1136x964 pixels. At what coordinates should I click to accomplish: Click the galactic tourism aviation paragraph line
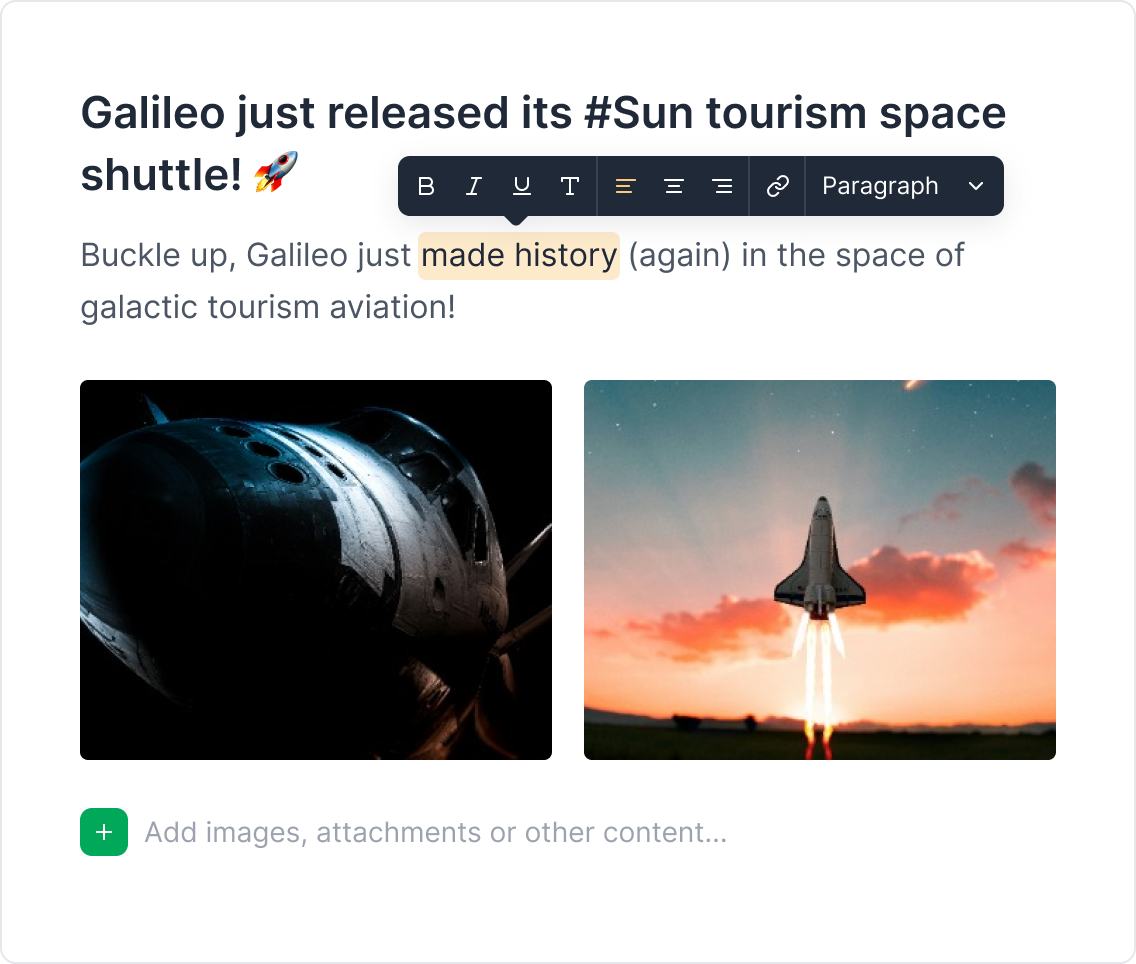coord(268,307)
